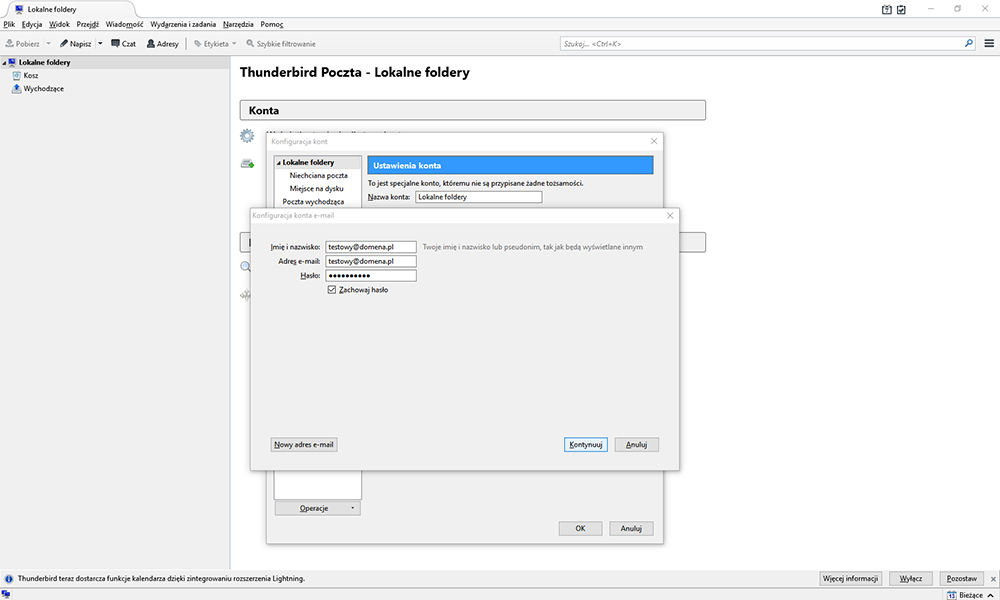Click the Pozostaw button
The height and width of the screenshot is (600, 1000).
click(961, 578)
